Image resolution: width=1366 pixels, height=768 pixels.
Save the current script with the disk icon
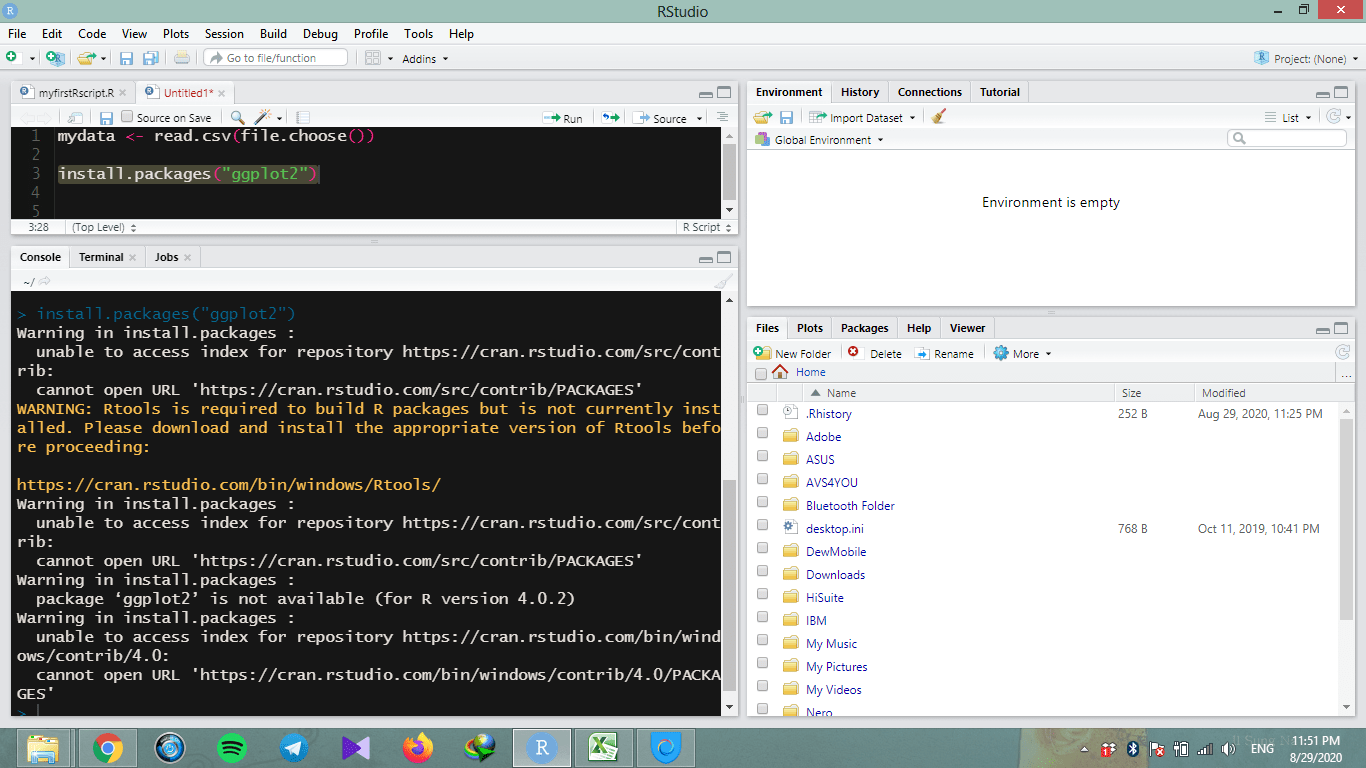click(126, 58)
